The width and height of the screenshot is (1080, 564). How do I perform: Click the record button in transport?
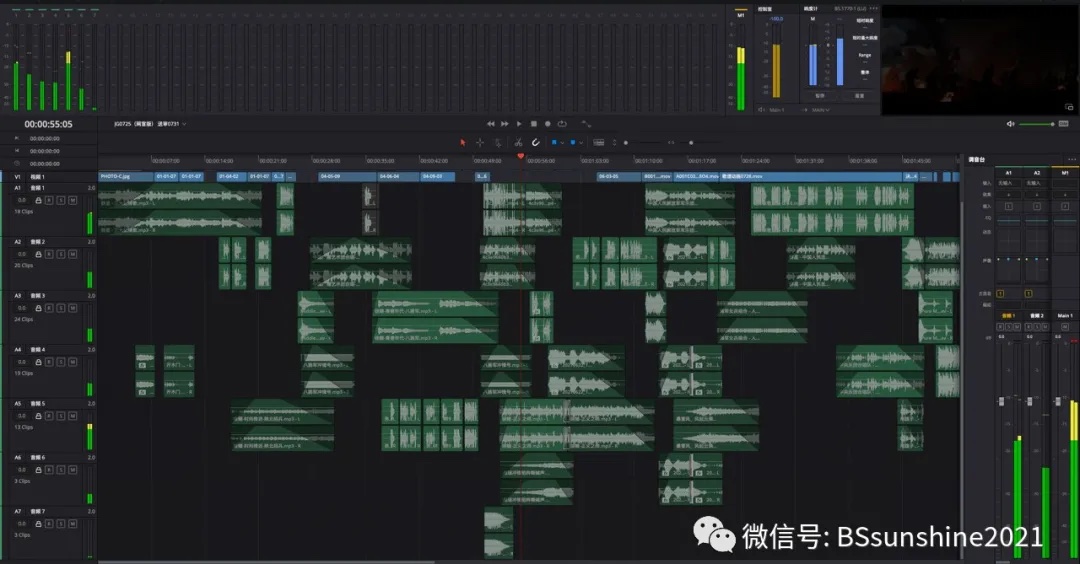click(x=547, y=123)
